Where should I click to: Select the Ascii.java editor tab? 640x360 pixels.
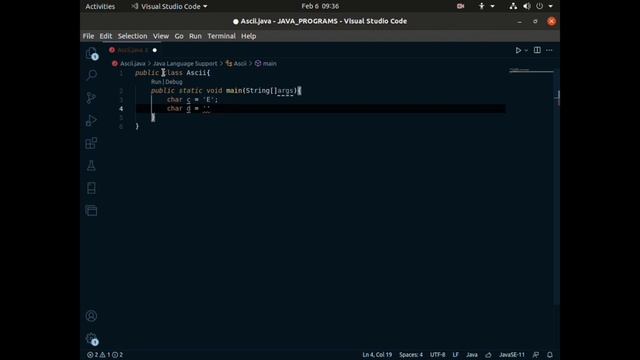click(133, 50)
